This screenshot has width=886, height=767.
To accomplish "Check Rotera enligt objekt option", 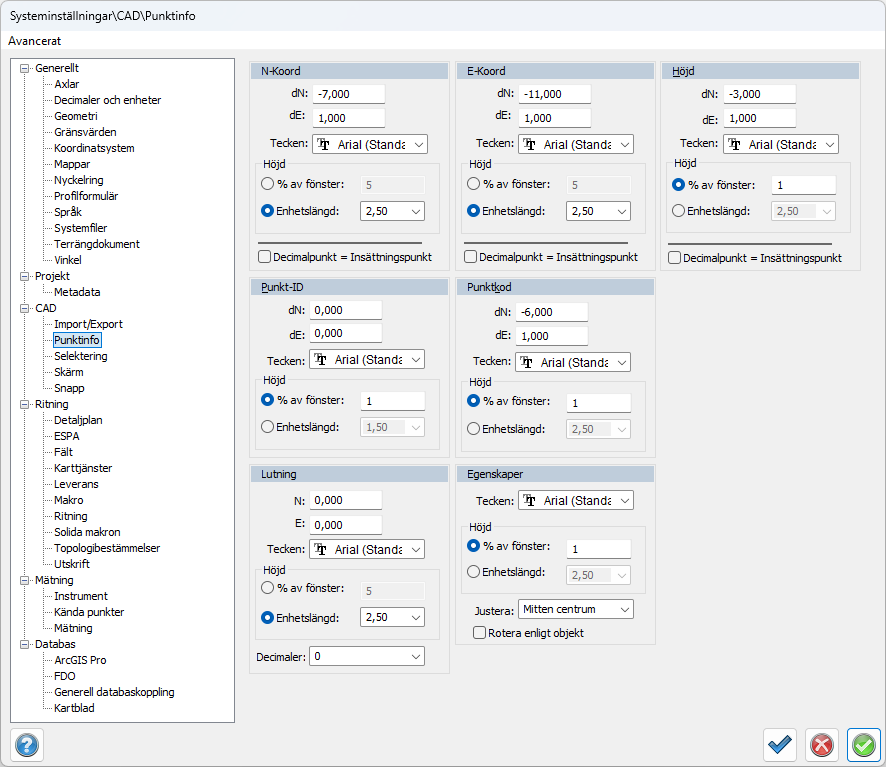I will pos(480,633).
